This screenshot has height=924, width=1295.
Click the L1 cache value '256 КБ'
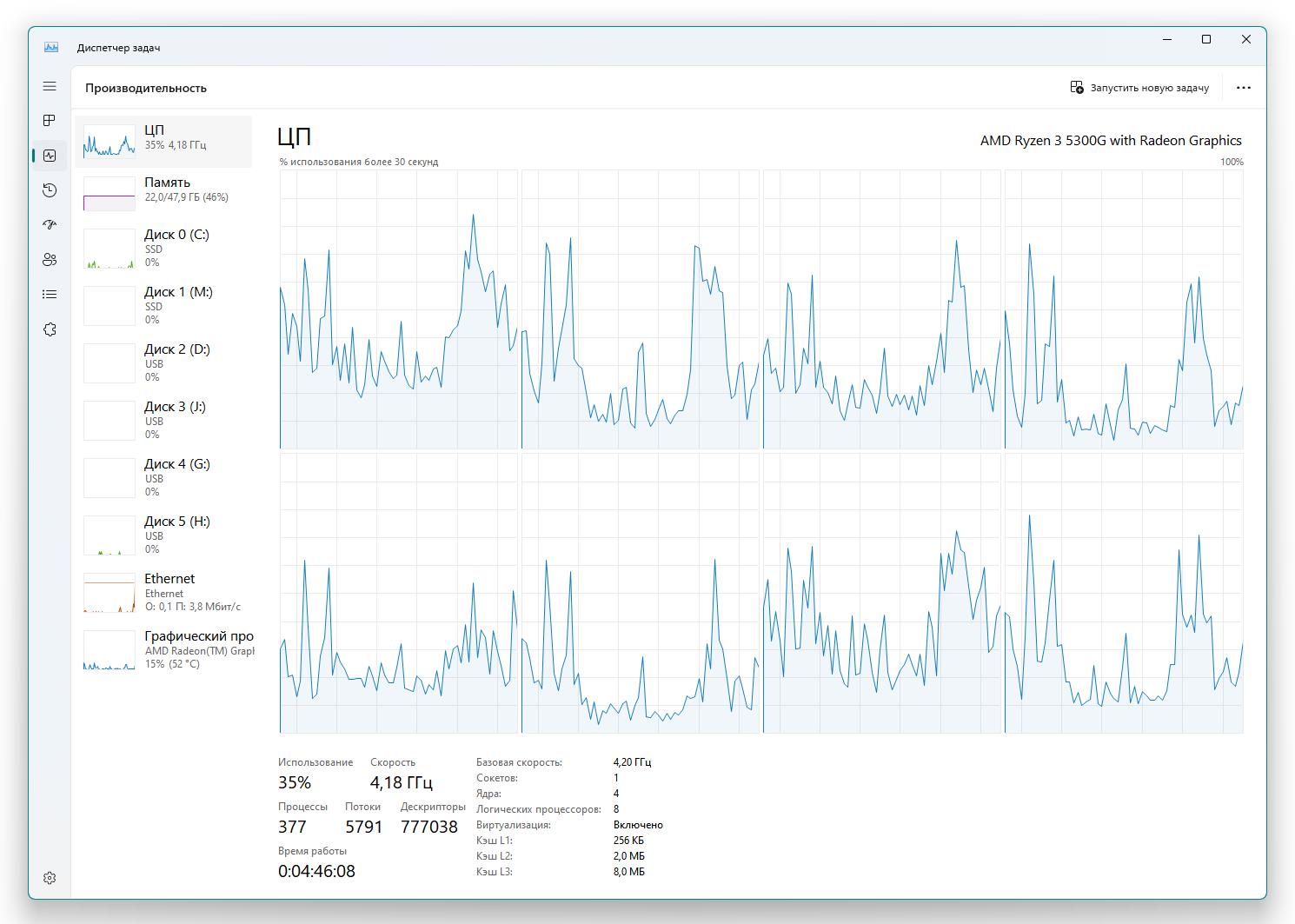[628, 841]
